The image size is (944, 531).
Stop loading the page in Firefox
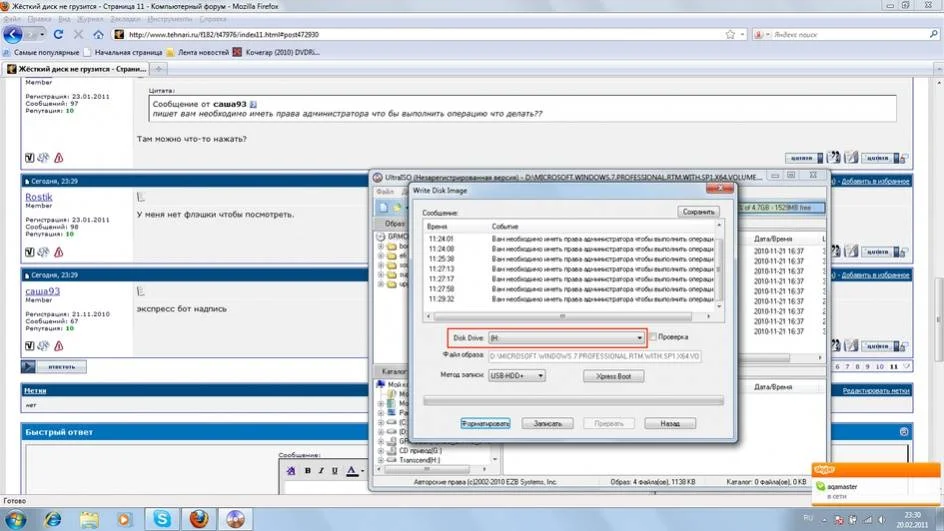pos(78,34)
